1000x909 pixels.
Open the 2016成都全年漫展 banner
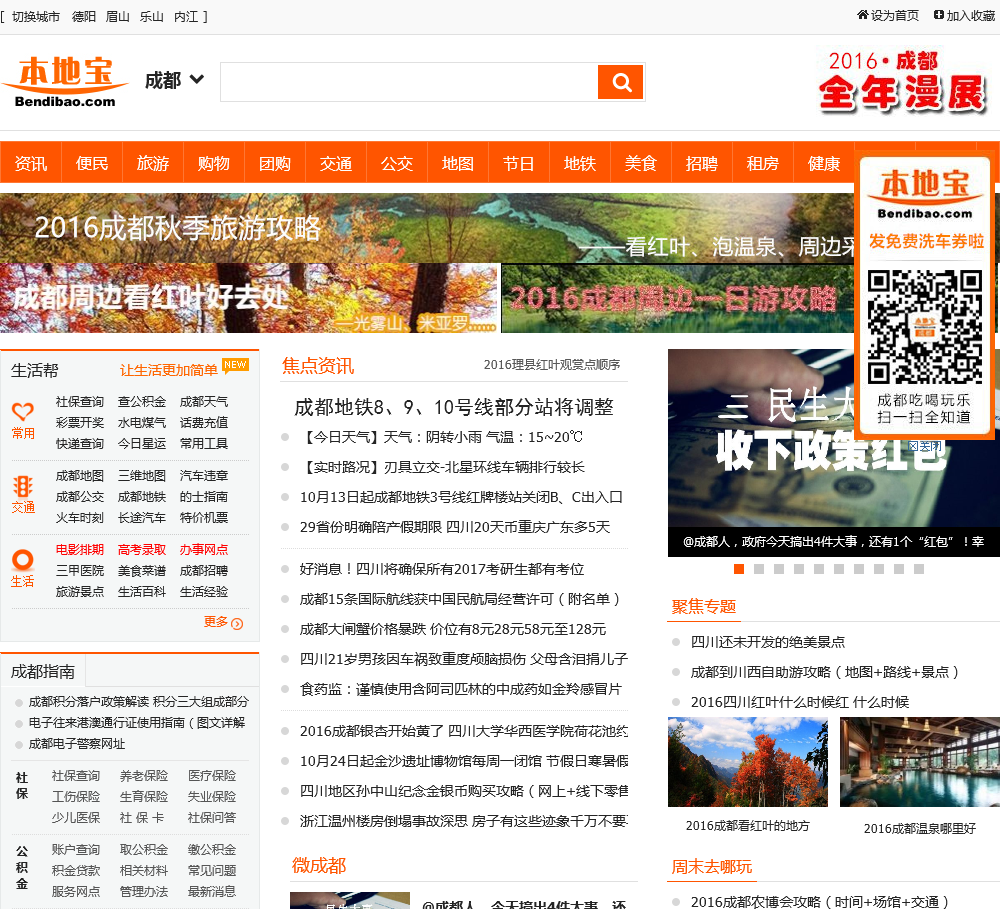click(x=902, y=82)
